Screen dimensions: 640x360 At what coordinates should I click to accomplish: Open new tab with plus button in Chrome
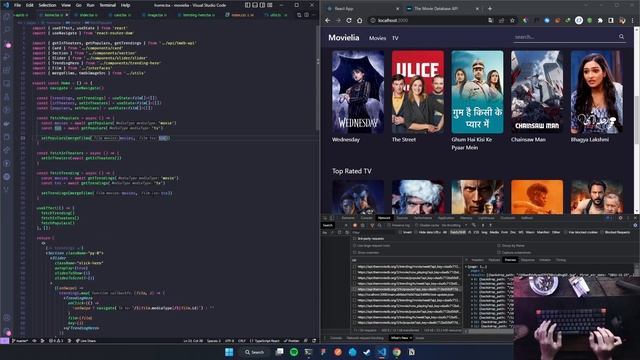[x=490, y=8]
